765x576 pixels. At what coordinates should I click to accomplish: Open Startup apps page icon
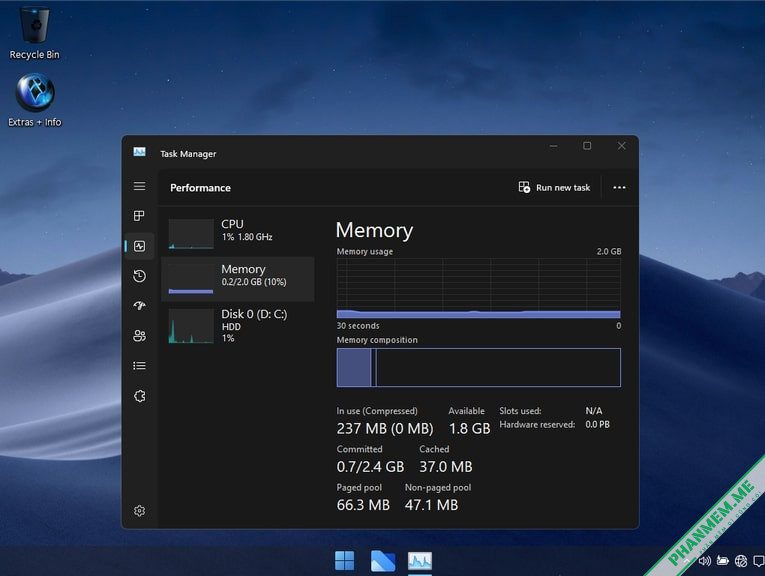point(140,306)
